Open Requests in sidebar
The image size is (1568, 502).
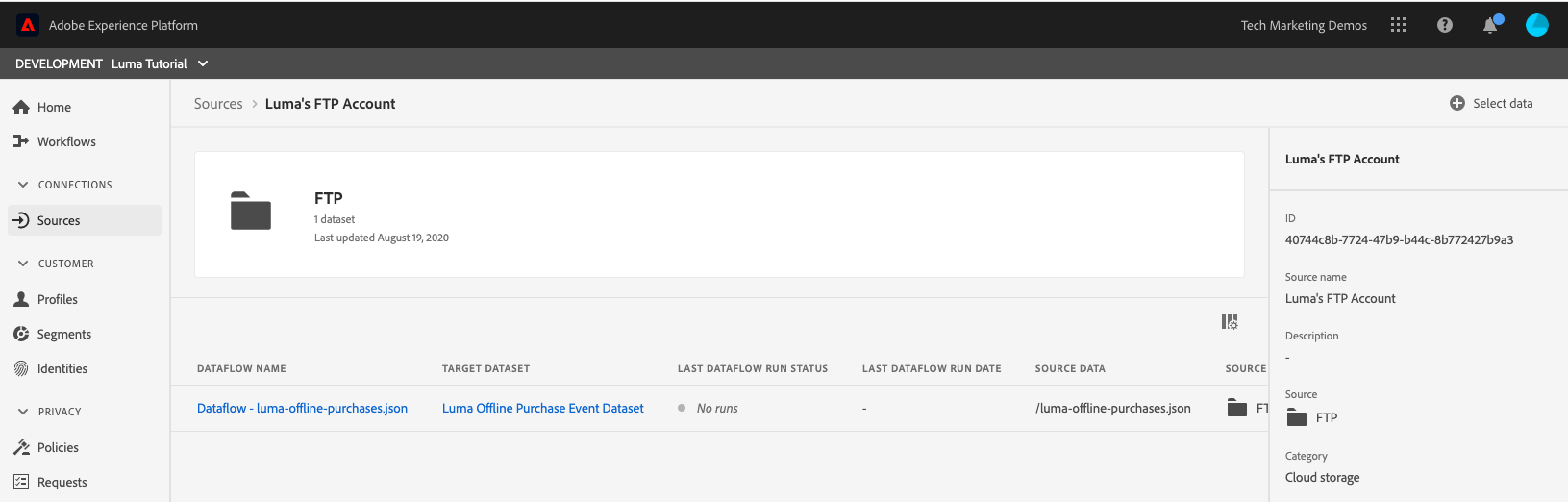[x=62, y=482]
